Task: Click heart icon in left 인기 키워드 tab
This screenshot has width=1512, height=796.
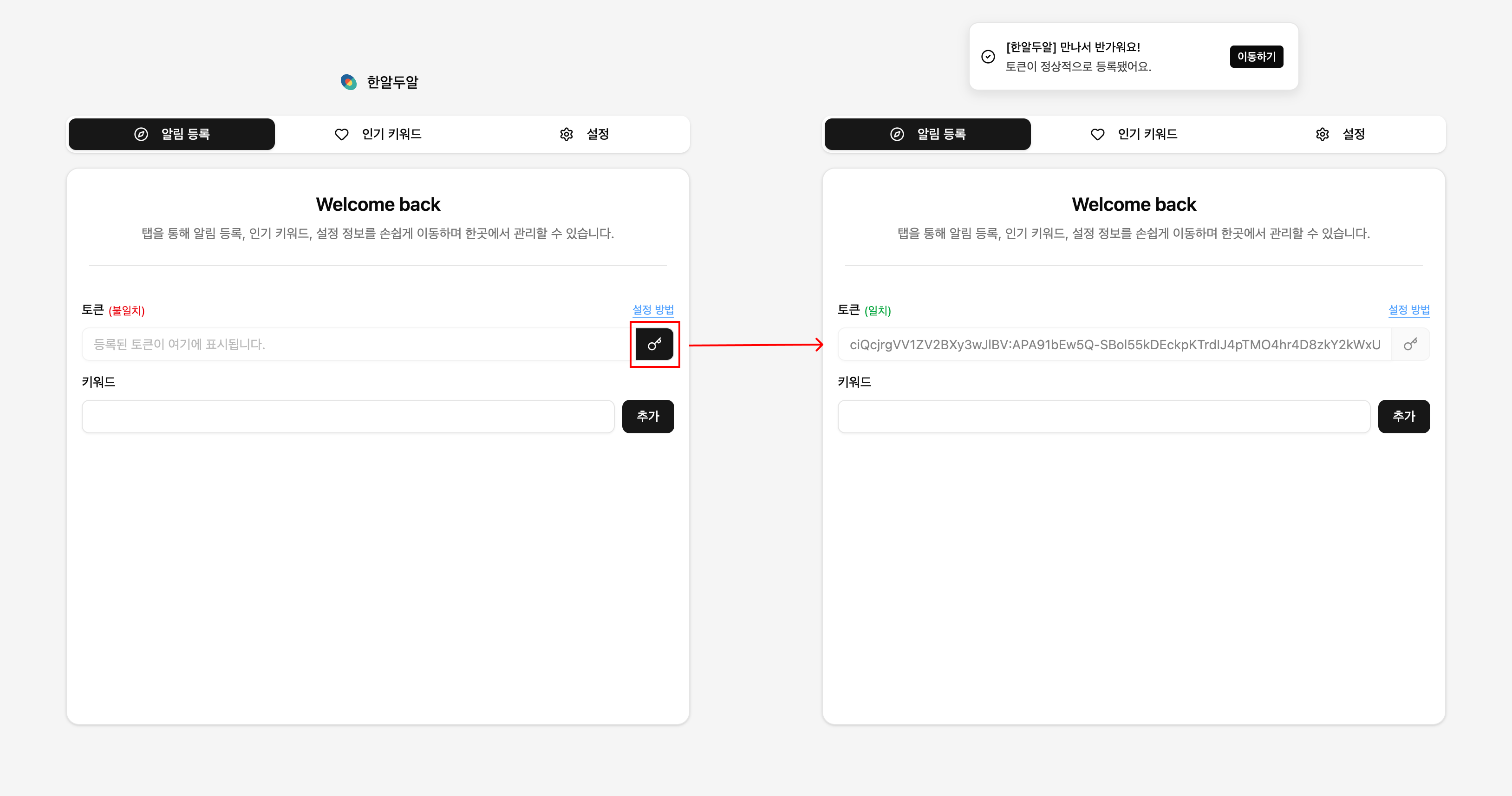Action: 342,134
